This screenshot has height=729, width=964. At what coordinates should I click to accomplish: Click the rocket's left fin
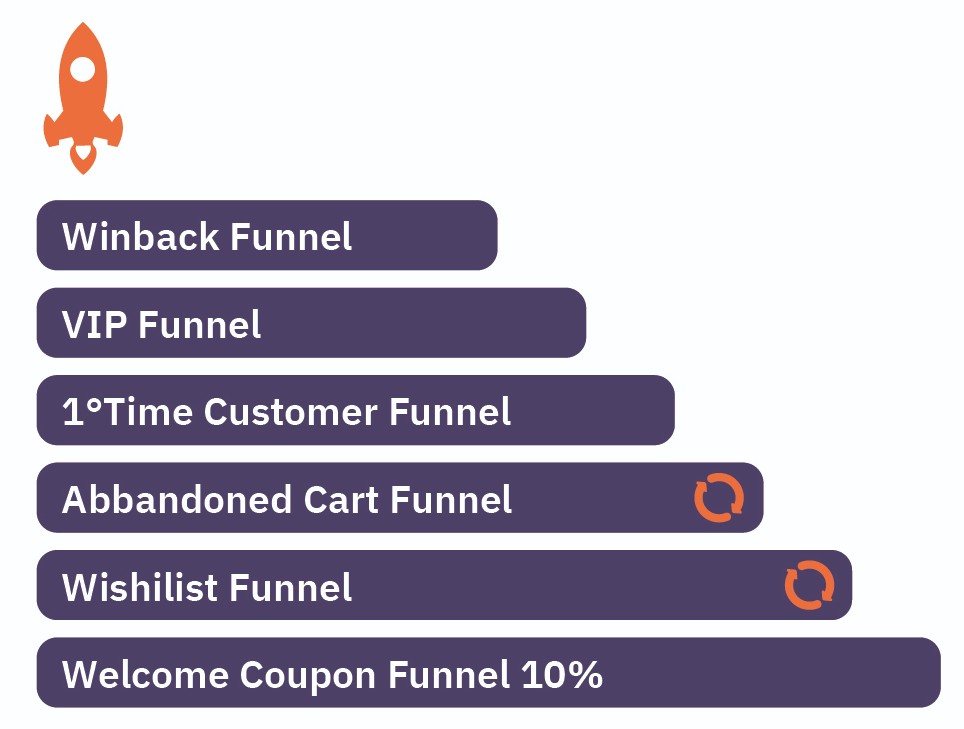pos(52,129)
